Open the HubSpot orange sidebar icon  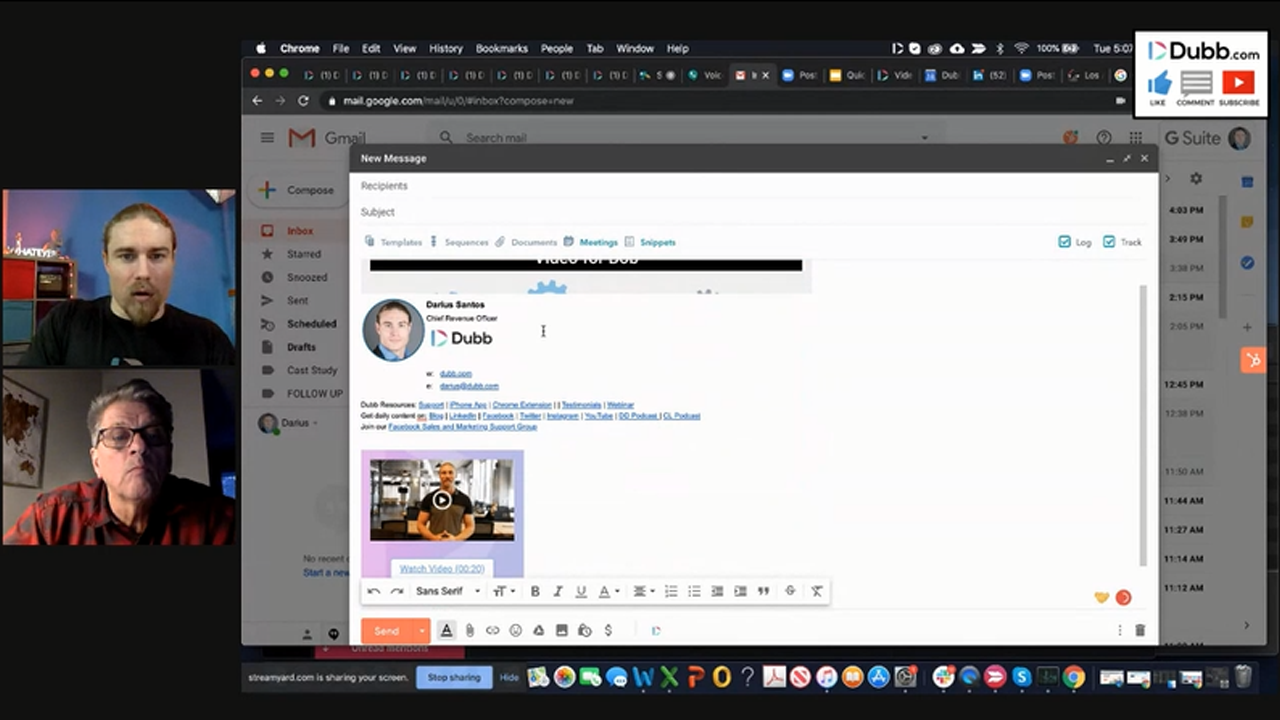[x=1252, y=360]
